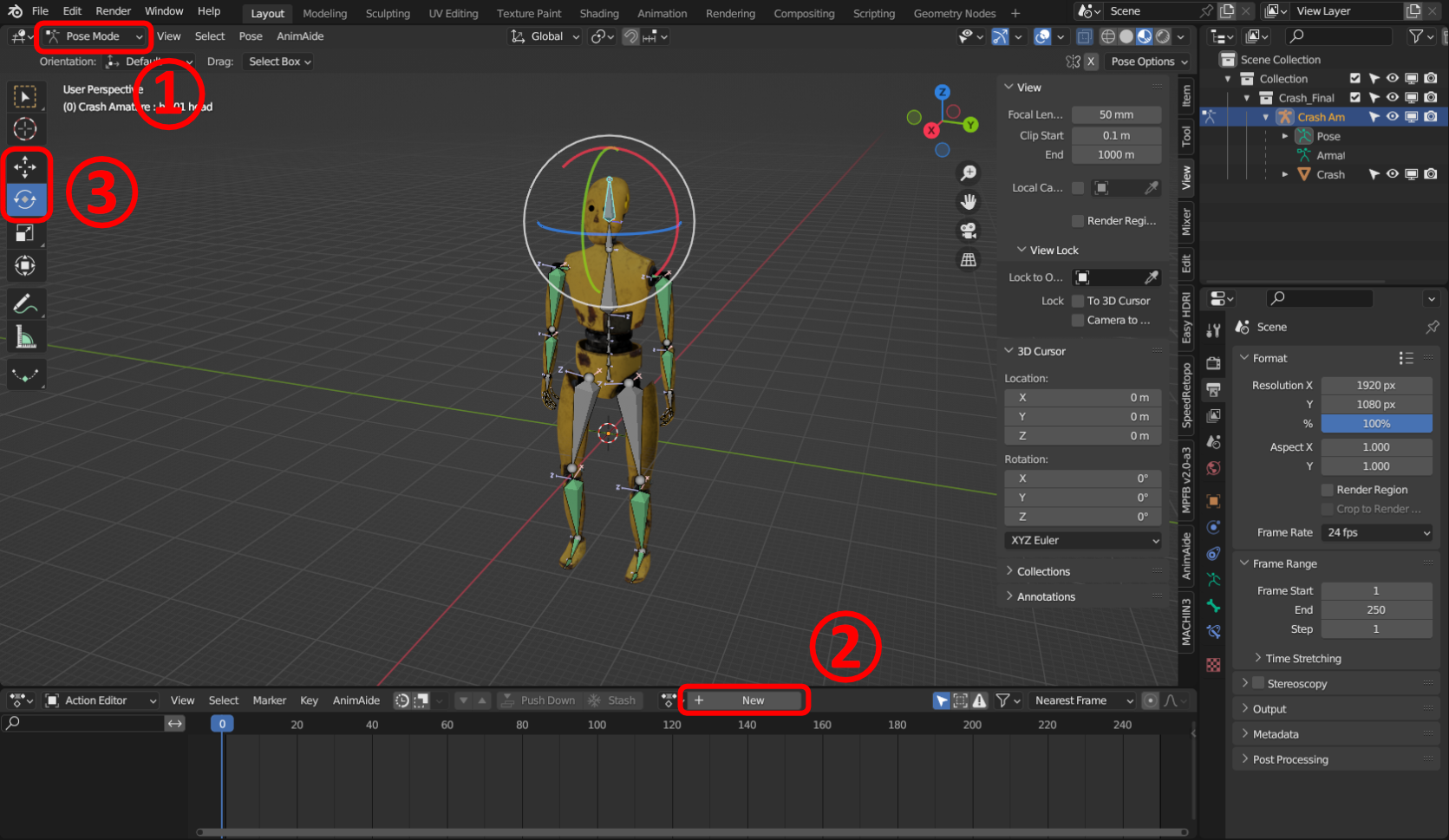1449x840 pixels.
Task: Hide Crash_Final collection with eye icon
Action: (x=1392, y=98)
